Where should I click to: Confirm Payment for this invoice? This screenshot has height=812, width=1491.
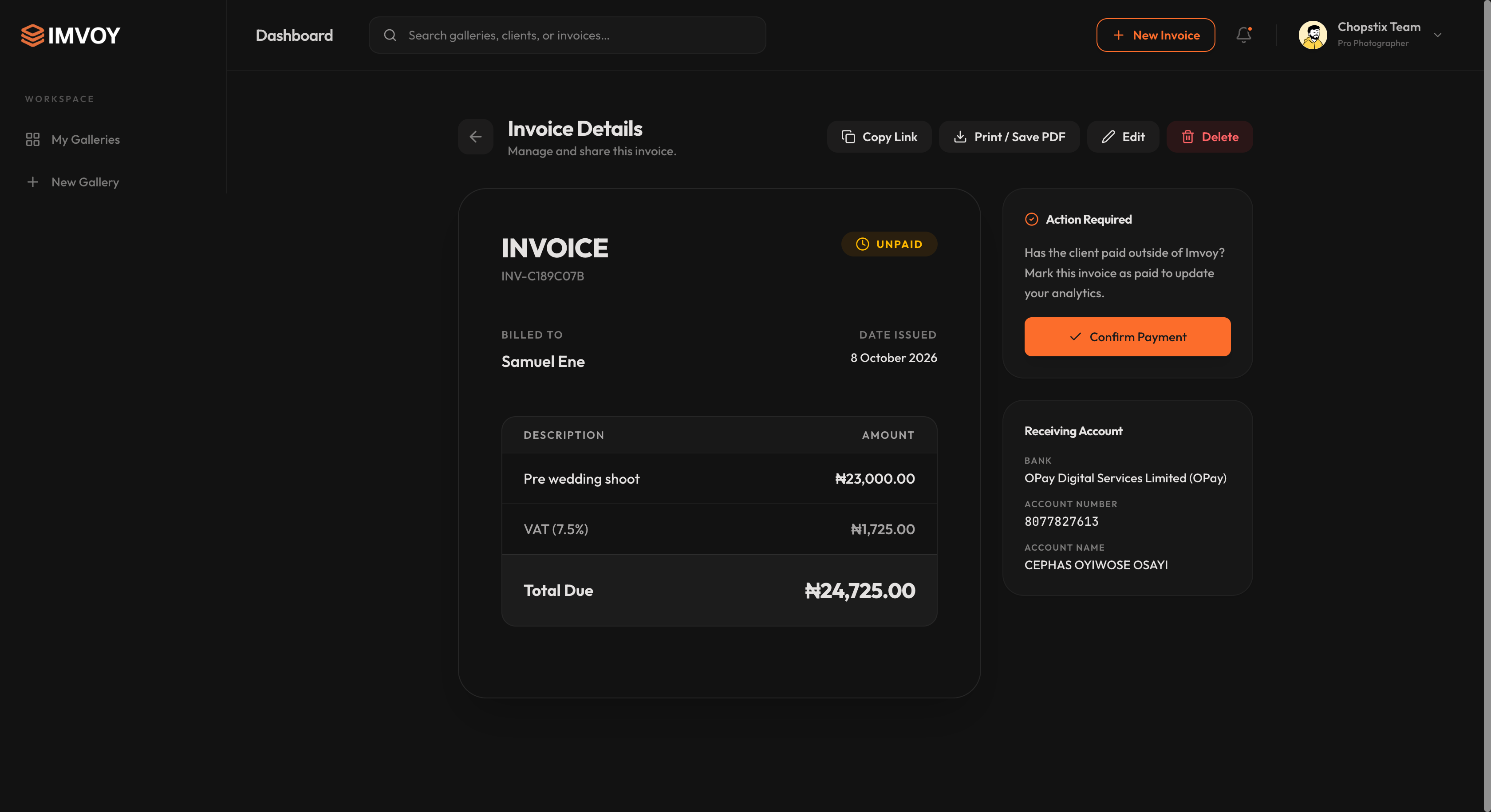coord(1127,337)
